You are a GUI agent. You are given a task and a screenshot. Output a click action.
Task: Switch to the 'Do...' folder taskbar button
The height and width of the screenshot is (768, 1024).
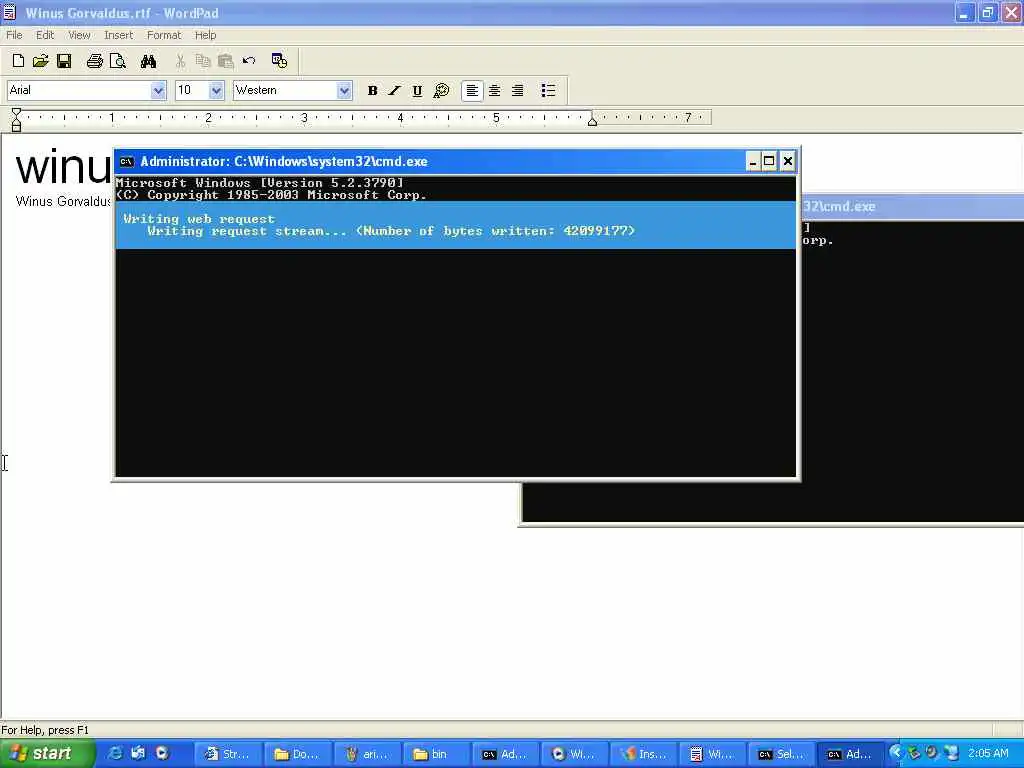coord(298,754)
